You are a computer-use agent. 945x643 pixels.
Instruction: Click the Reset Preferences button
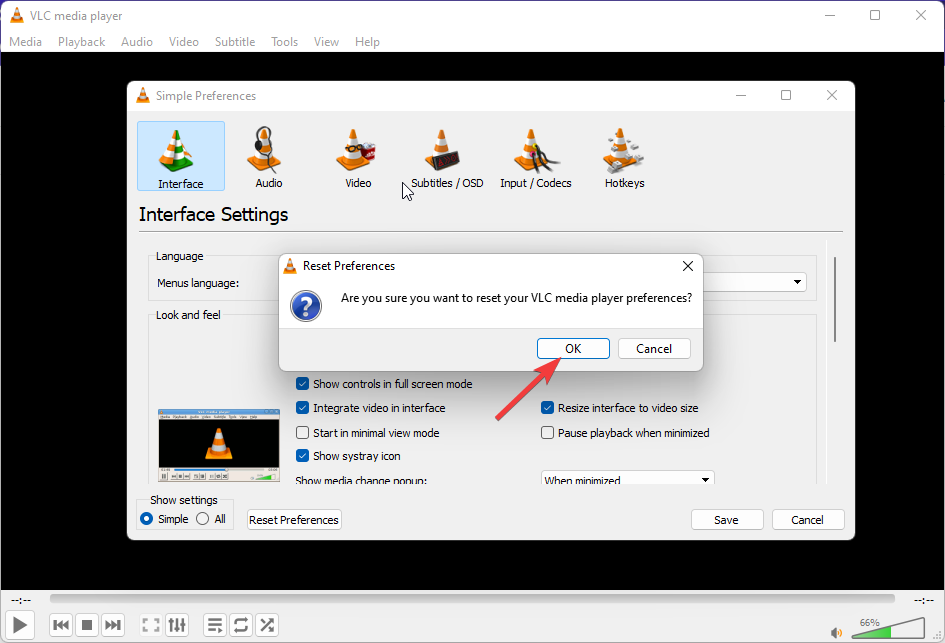pos(294,519)
